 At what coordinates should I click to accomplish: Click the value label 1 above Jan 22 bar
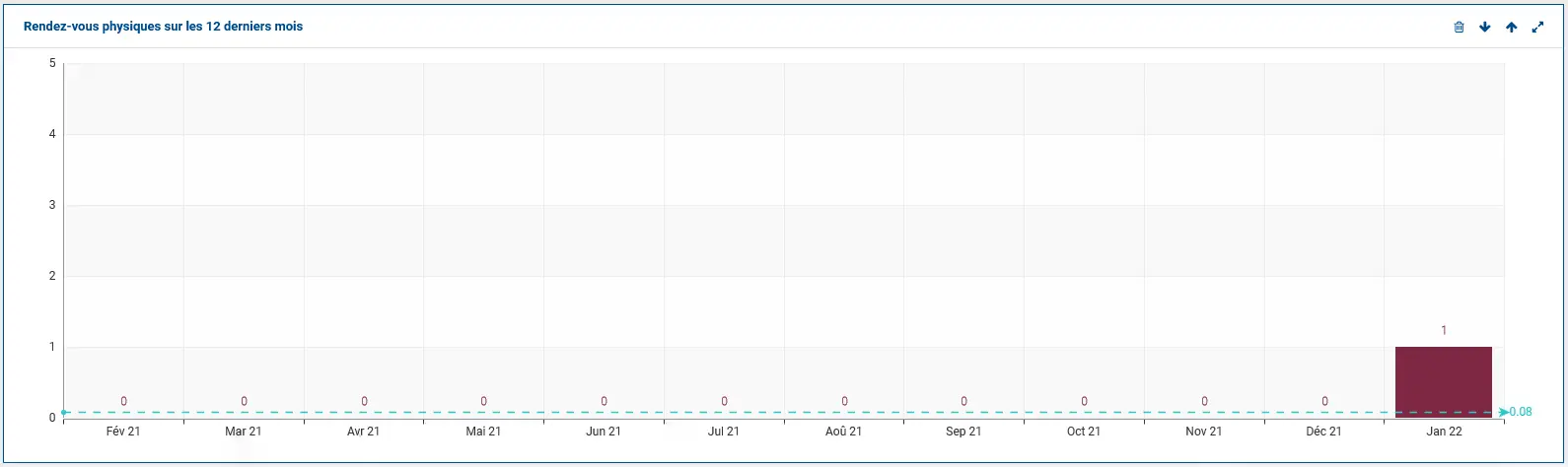pyautogui.click(x=1444, y=331)
